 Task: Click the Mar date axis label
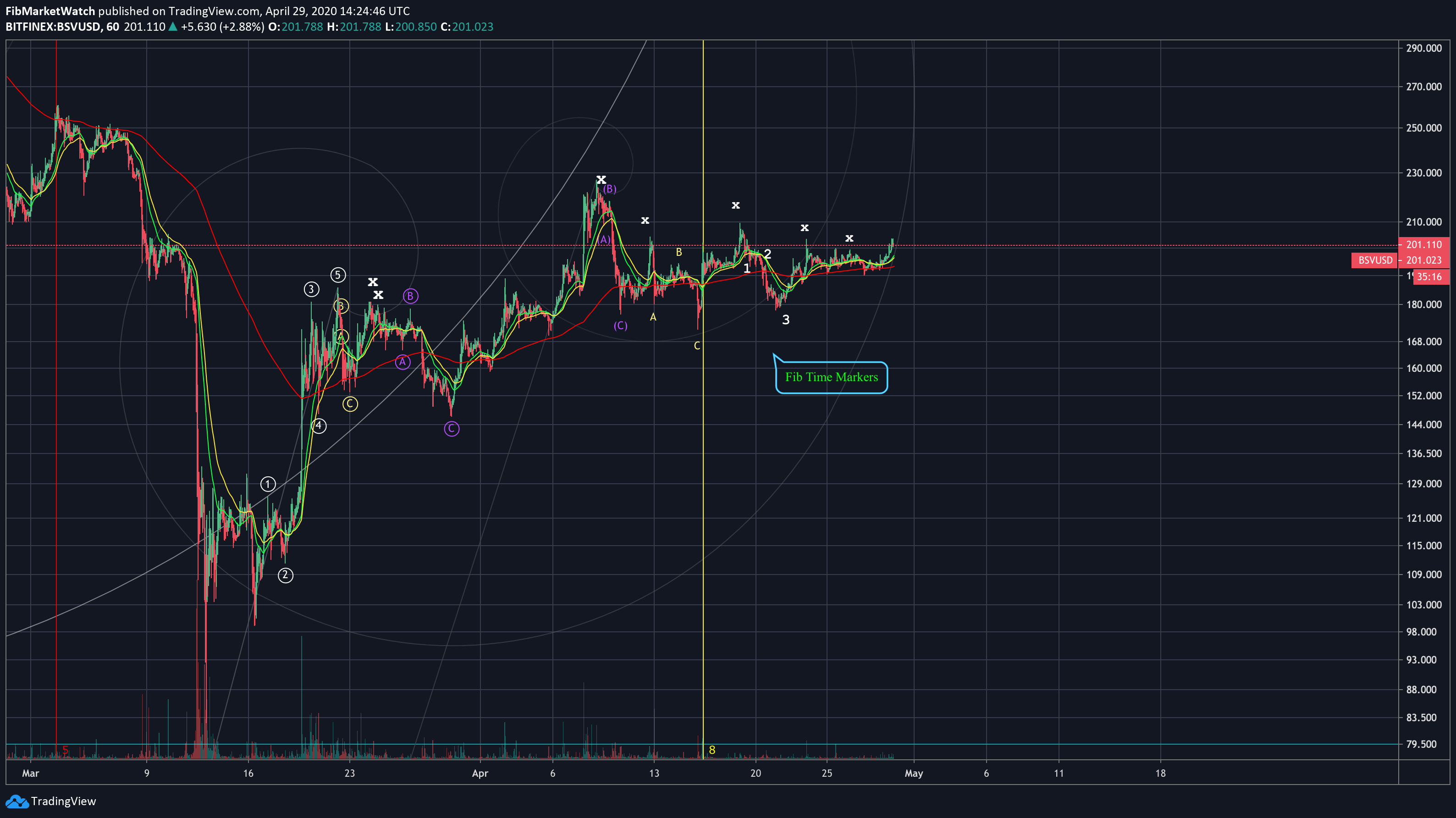pyautogui.click(x=31, y=774)
